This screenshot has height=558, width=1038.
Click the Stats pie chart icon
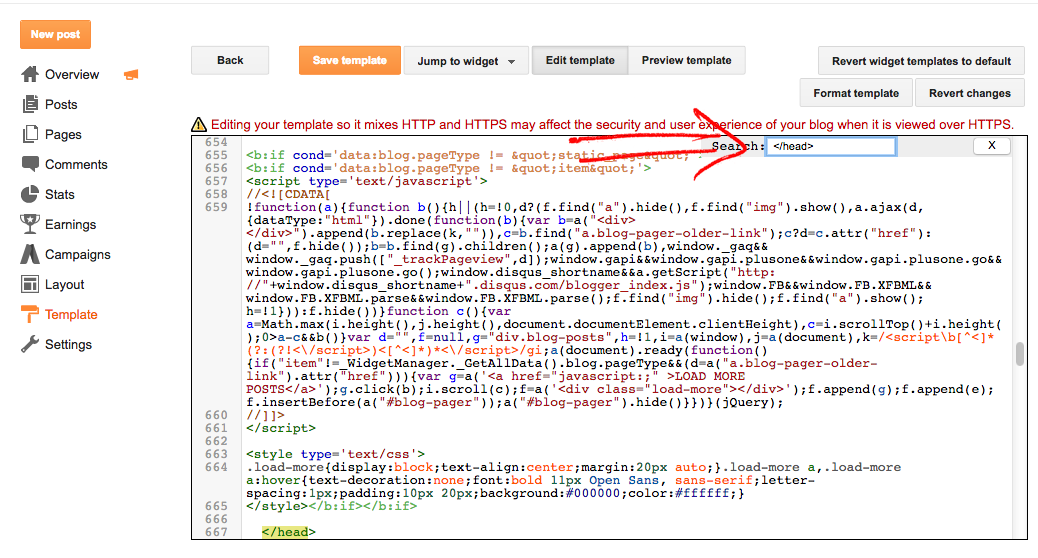[30, 194]
